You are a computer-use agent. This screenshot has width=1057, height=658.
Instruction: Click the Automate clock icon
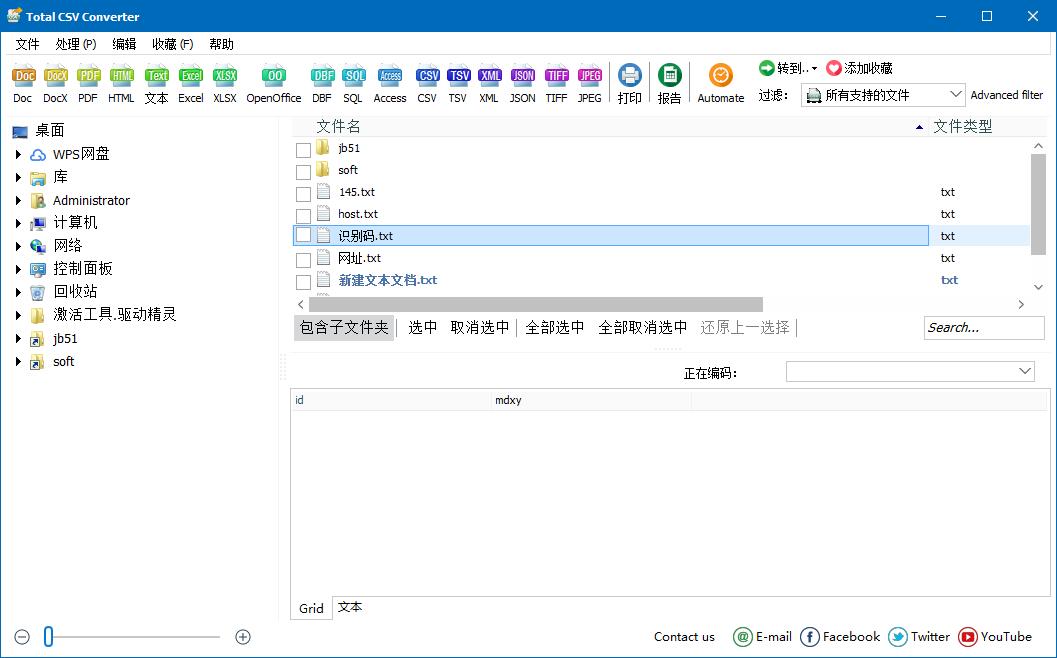720,76
